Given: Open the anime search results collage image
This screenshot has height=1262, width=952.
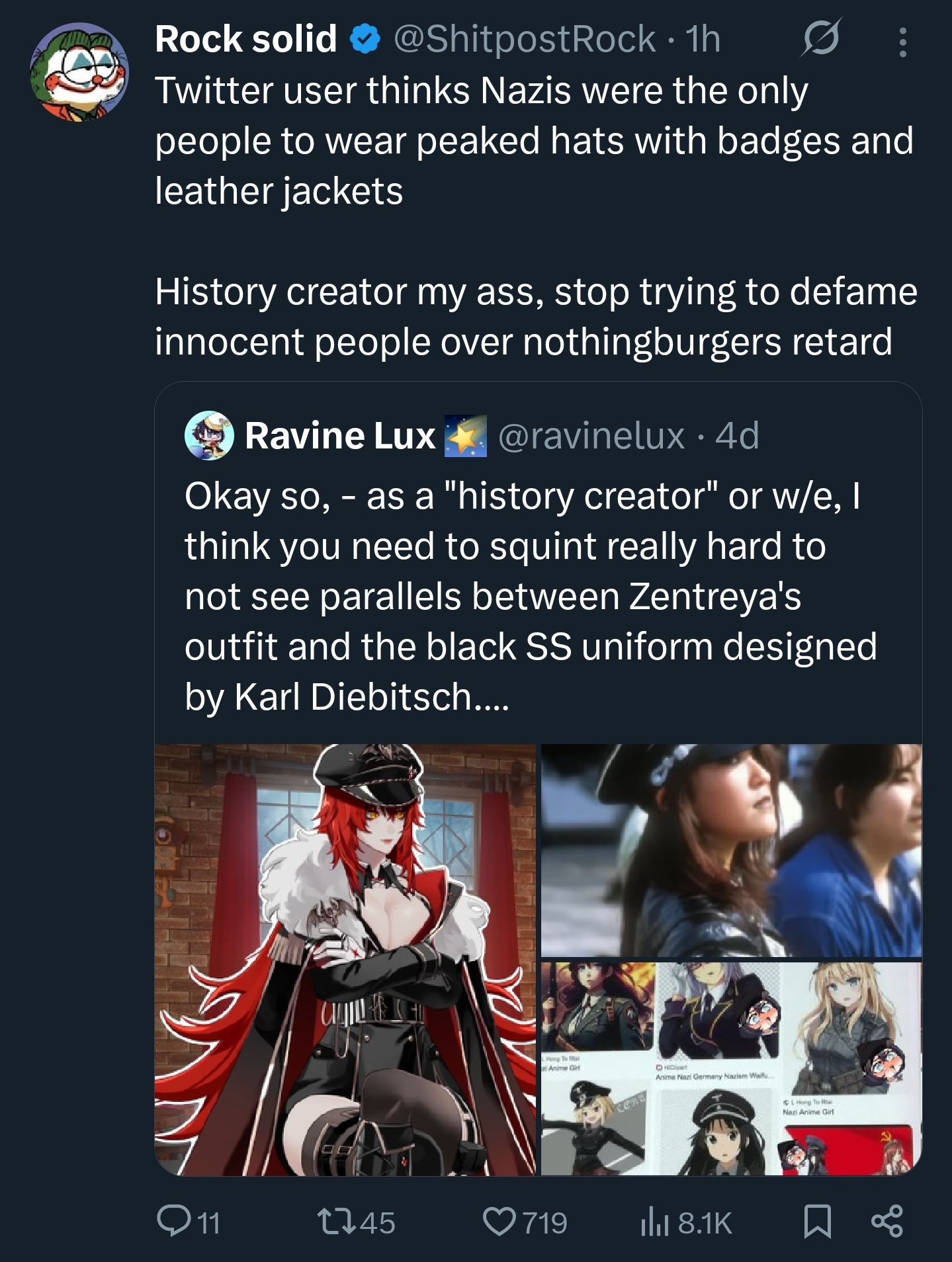Looking at the screenshot, I should click(x=731, y=1069).
